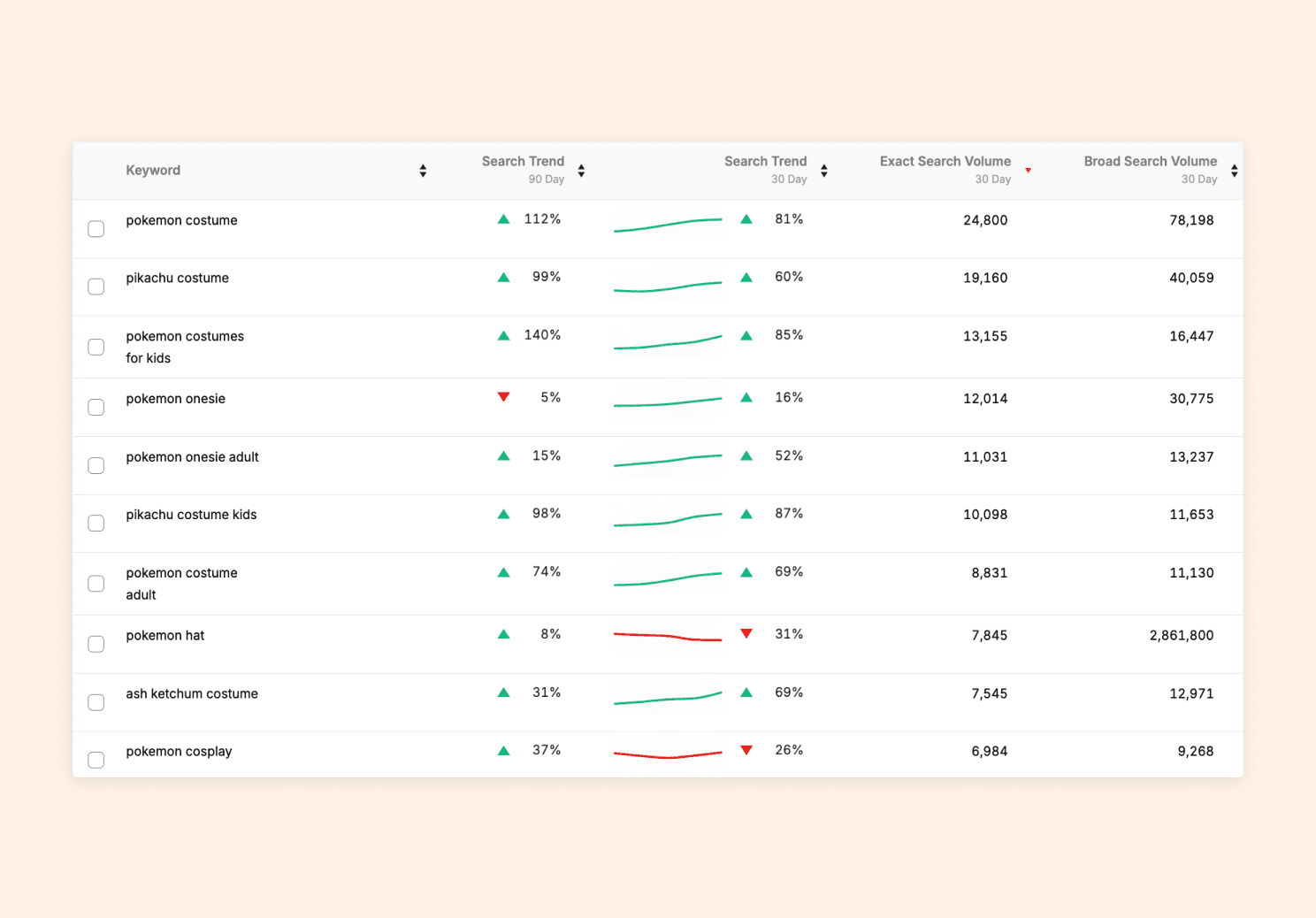
Task: Select the pikachu costume kids checkbox
Action: [96, 524]
